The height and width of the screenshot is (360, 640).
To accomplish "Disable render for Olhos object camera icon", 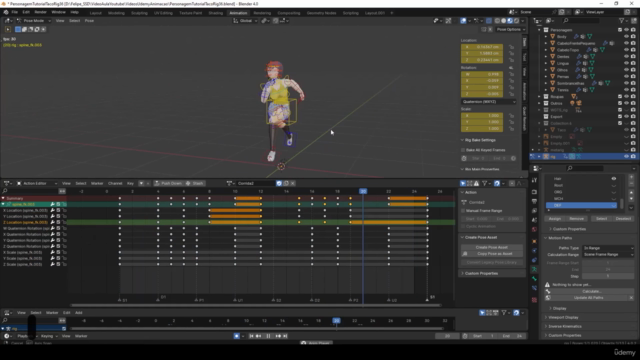I will tap(633, 70).
